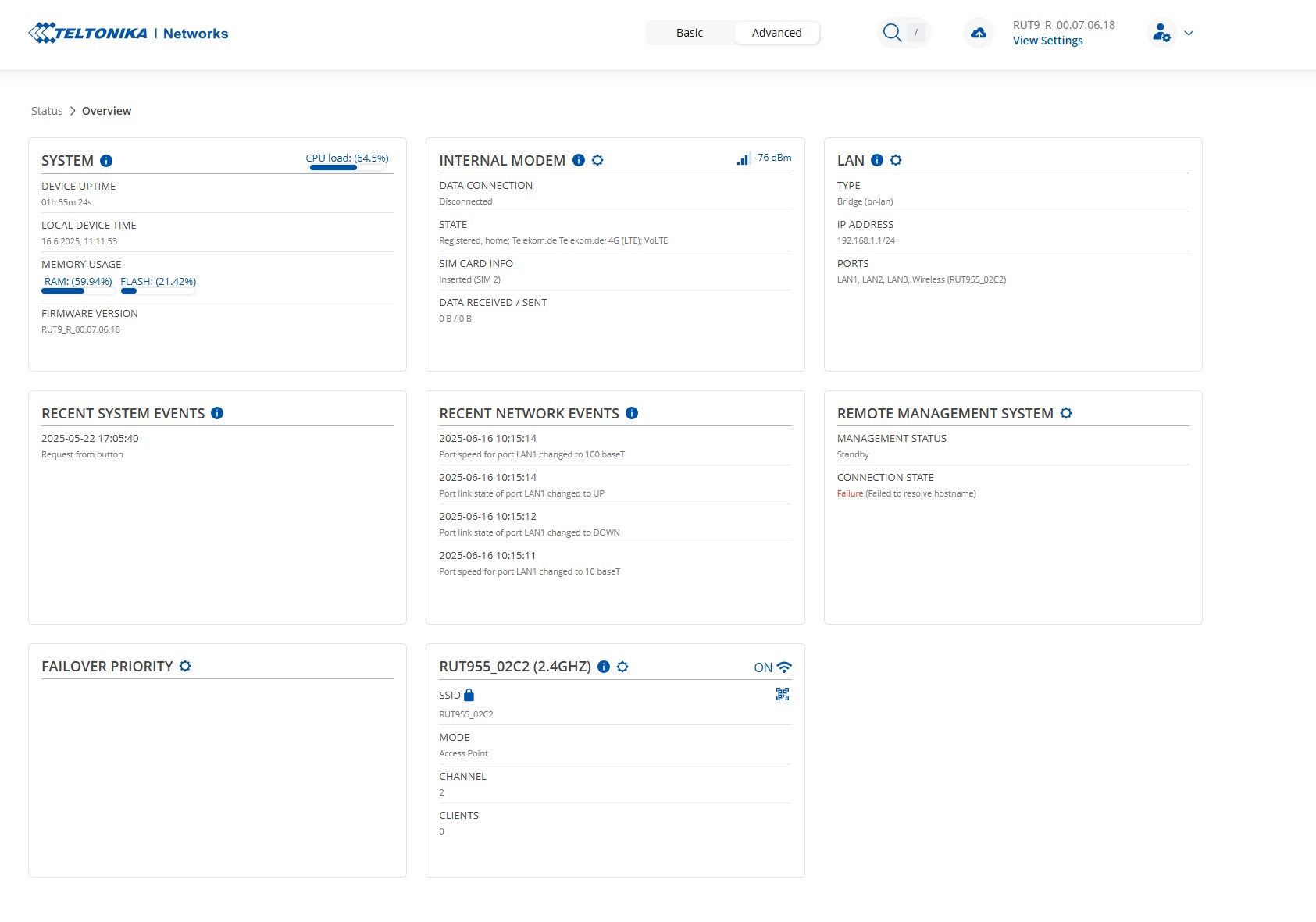Click the FAILOVER PRIORITY heading
Screen dimensions: 1316x922
[107, 666]
